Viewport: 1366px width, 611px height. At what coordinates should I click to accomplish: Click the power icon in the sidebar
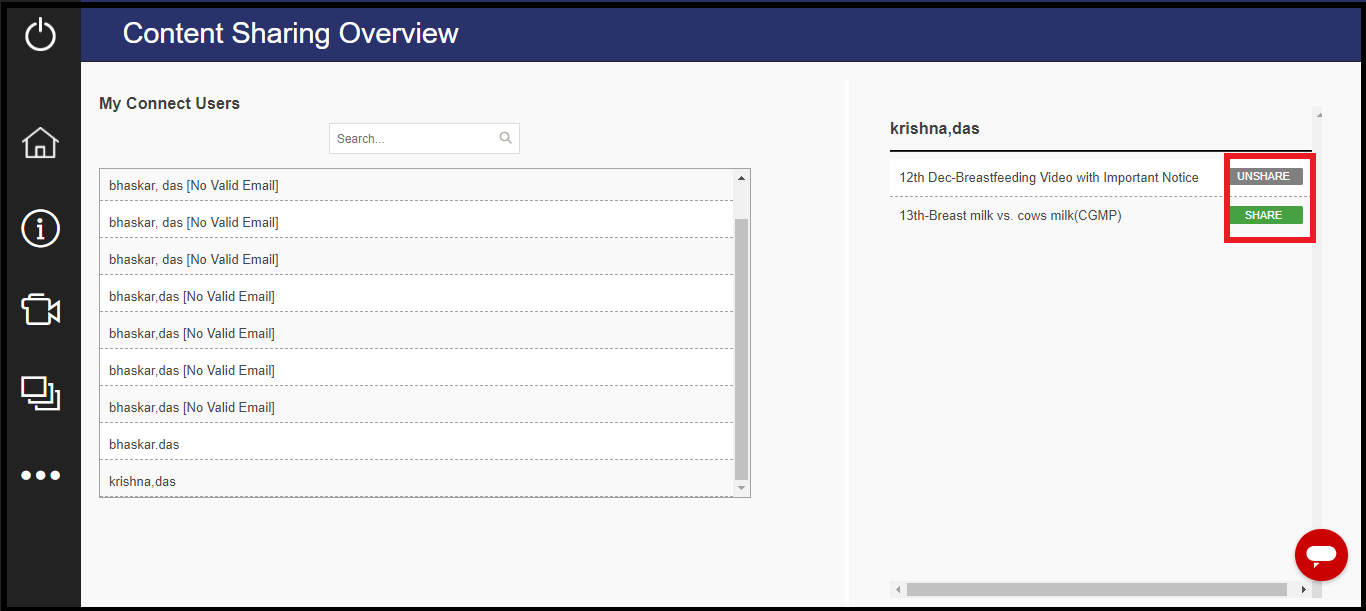(x=40, y=35)
